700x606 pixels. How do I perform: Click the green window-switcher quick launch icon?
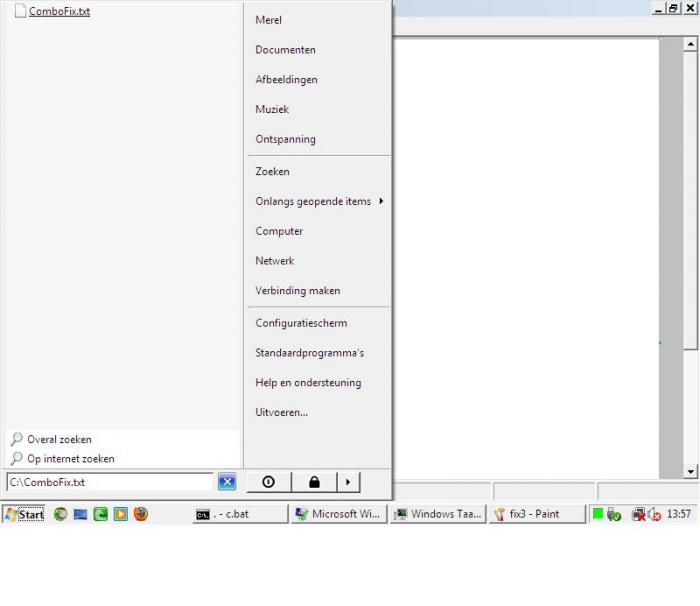(100, 514)
